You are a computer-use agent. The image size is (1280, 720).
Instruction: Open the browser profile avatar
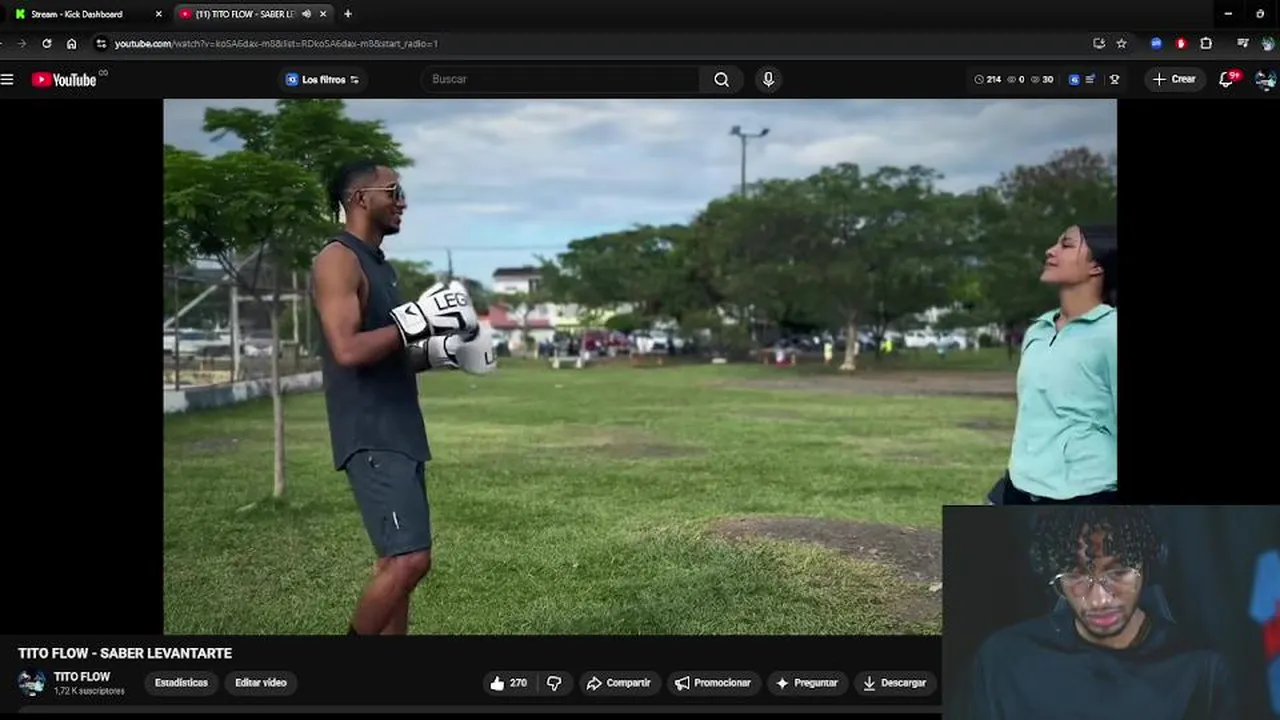coord(1268,43)
